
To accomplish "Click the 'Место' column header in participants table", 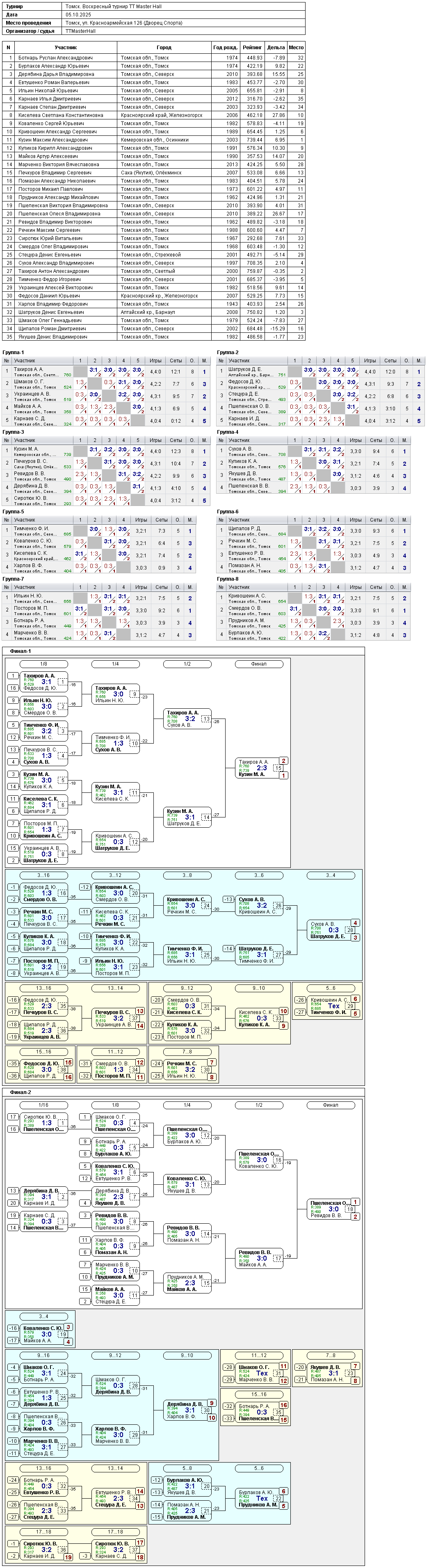I will tap(297, 47).
